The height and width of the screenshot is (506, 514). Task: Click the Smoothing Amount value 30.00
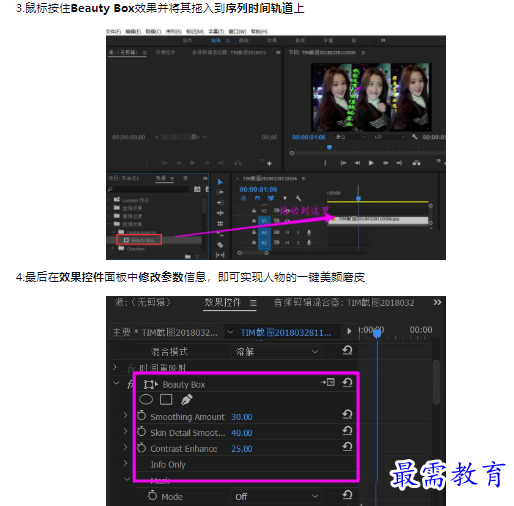[242, 417]
